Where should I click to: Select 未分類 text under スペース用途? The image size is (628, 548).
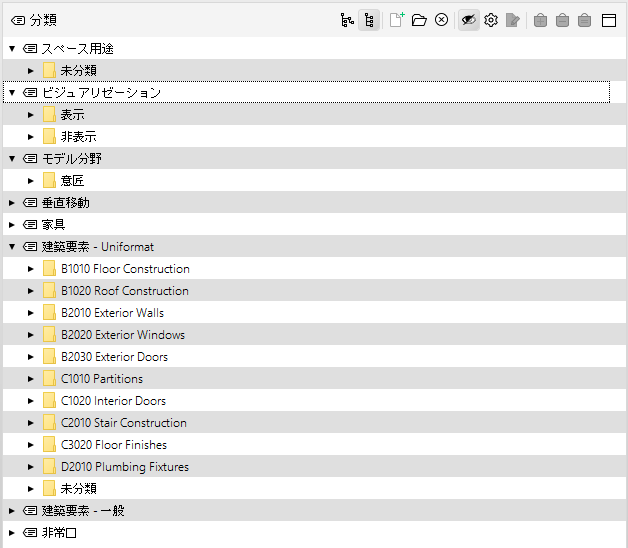pos(78,71)
